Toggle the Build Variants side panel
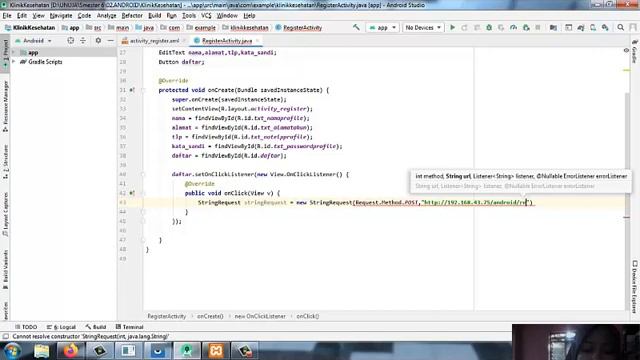 pos(5,269)
